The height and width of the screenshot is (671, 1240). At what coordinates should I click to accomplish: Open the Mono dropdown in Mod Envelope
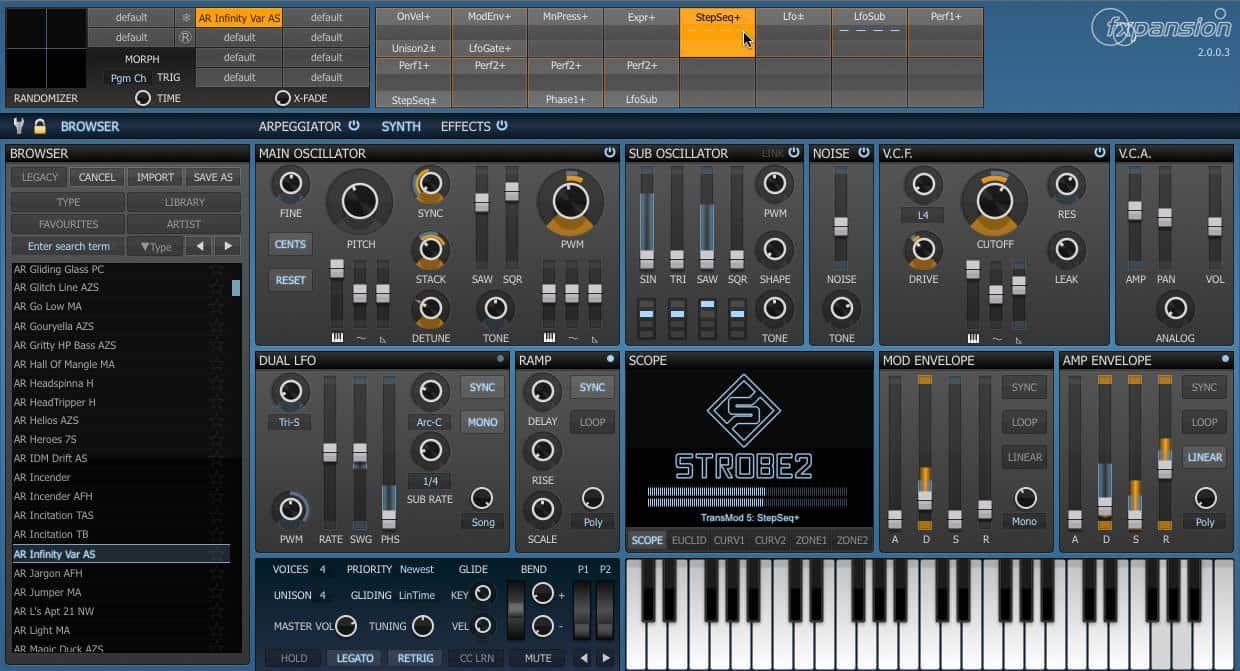(x=1024, y=521)
